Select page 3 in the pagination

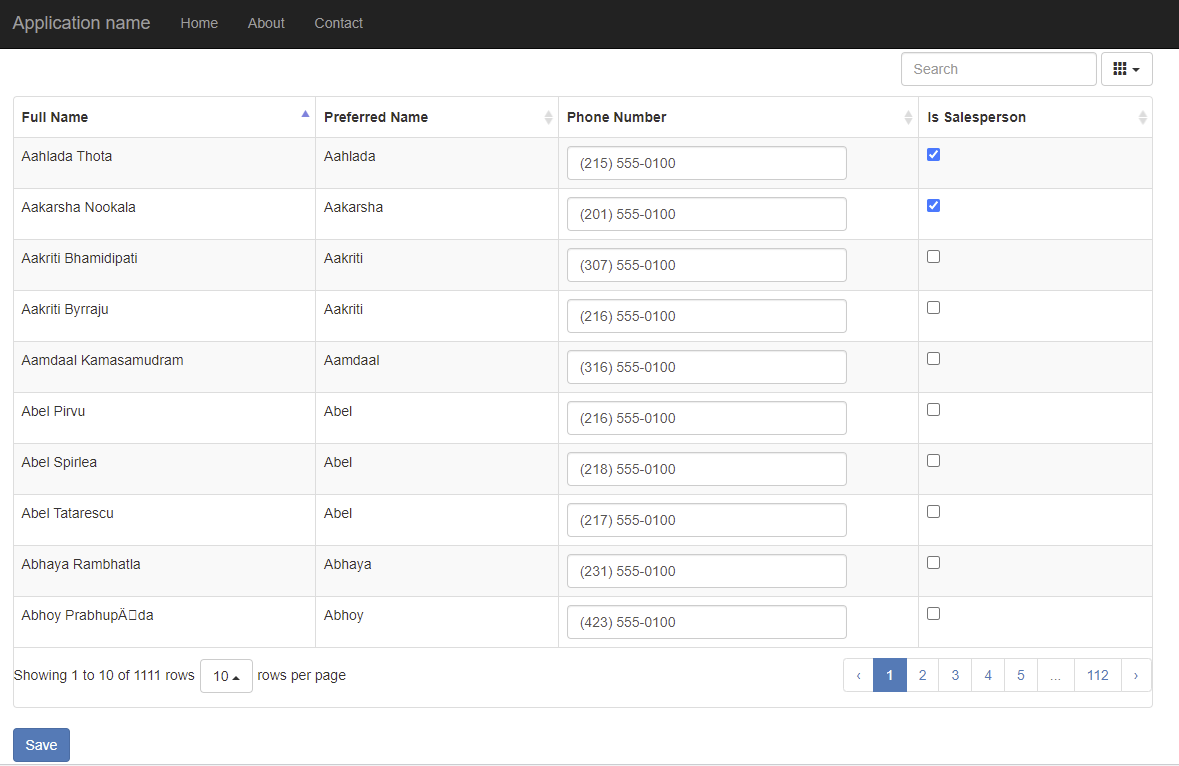click(x=955, y=675)
